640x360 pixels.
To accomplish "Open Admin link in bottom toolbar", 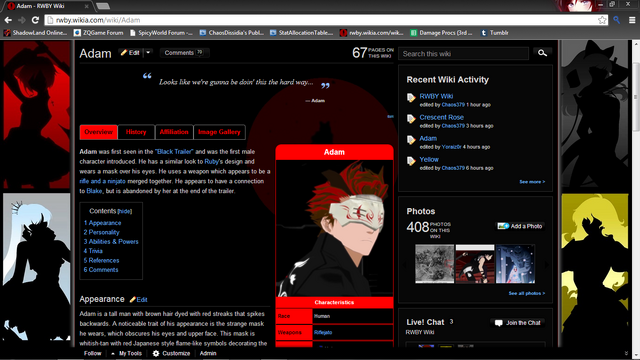I will 208,353.
